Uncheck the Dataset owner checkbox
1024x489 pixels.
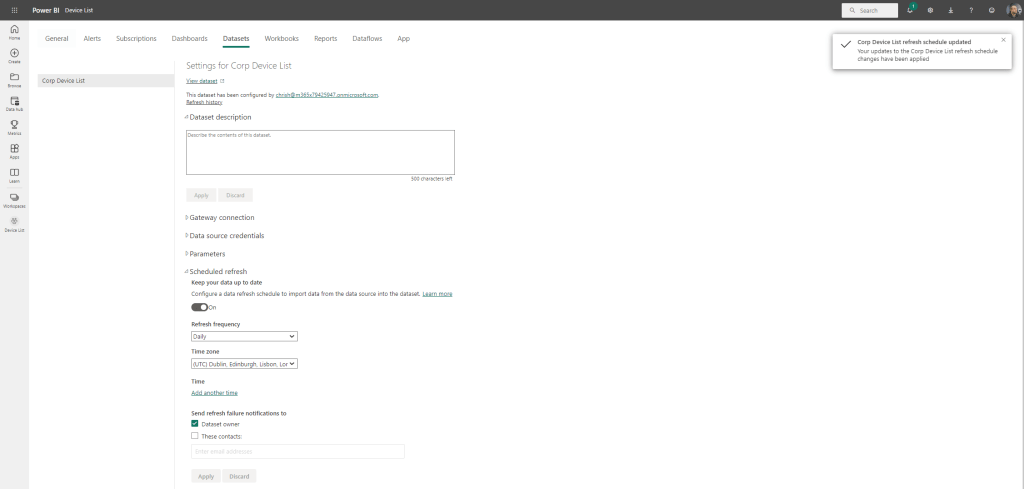click(x=195, y=424)
